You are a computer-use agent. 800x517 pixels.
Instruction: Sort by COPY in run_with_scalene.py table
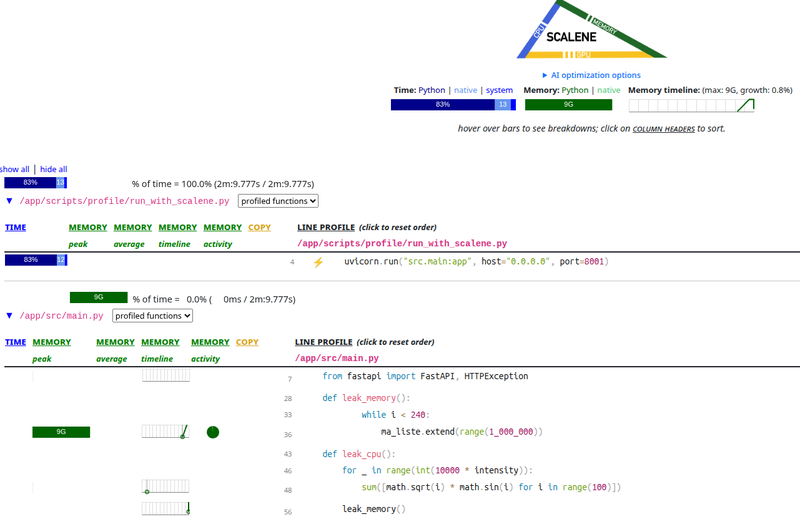point(259,228)
